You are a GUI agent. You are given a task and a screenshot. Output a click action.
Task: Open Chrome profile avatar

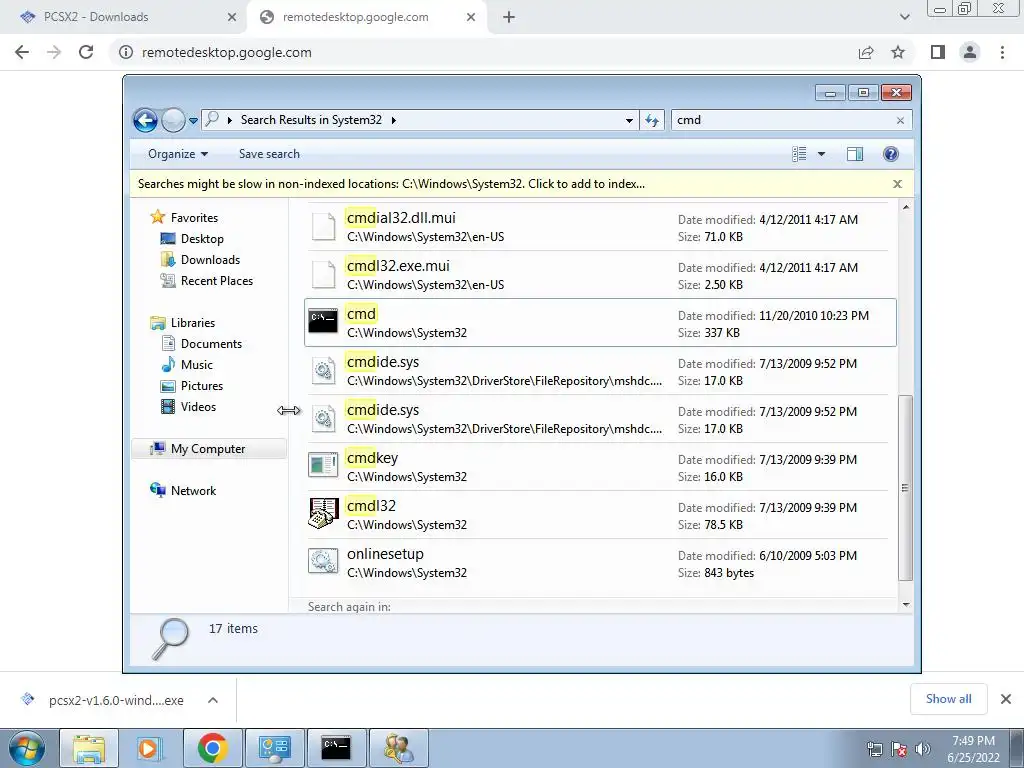tap(970, 52)
